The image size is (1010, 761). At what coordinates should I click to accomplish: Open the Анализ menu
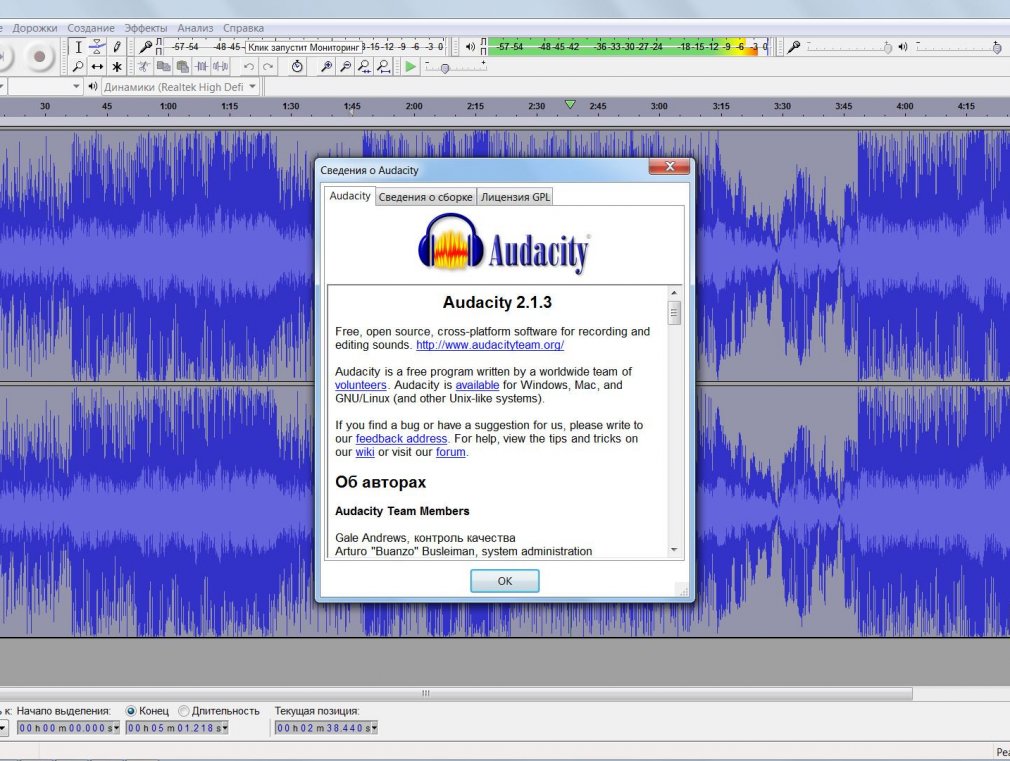click(195, 28)
